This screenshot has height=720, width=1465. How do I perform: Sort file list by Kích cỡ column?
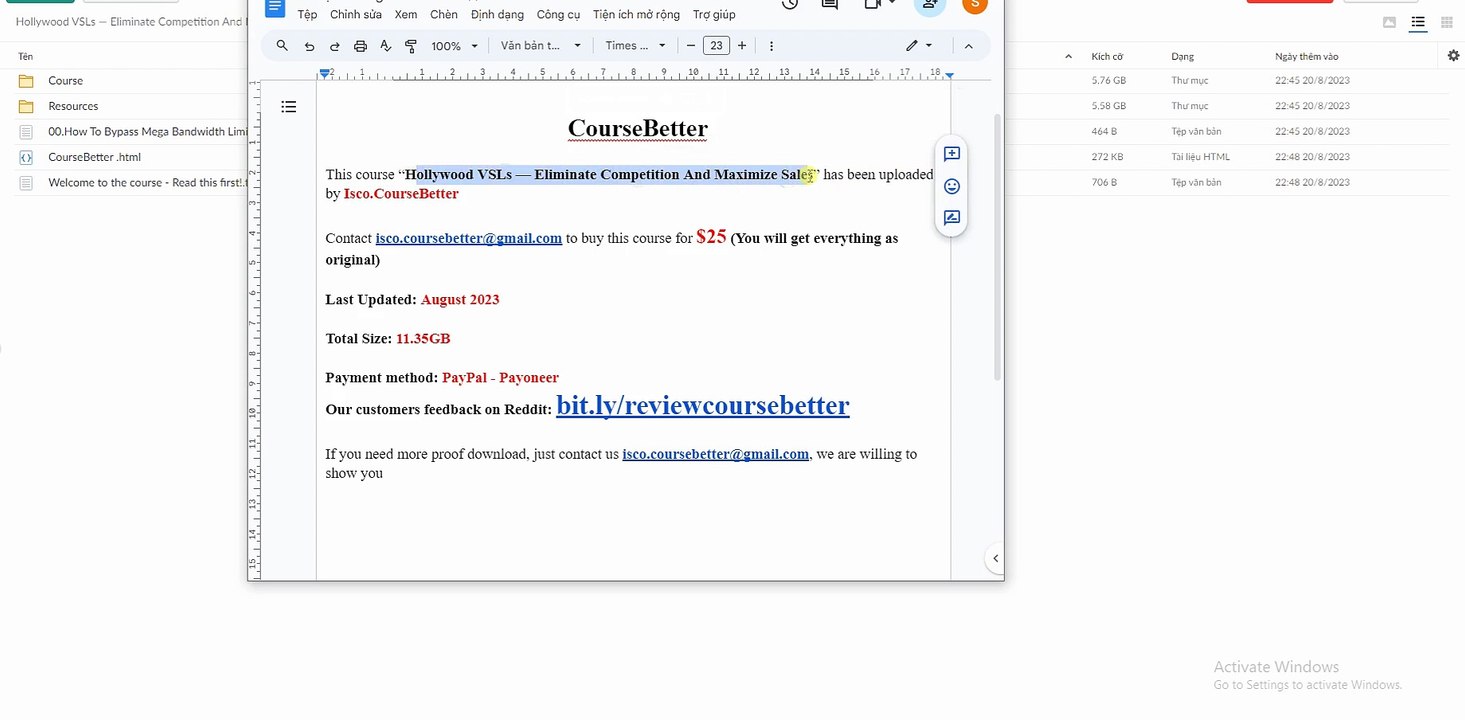point(1107,57)
